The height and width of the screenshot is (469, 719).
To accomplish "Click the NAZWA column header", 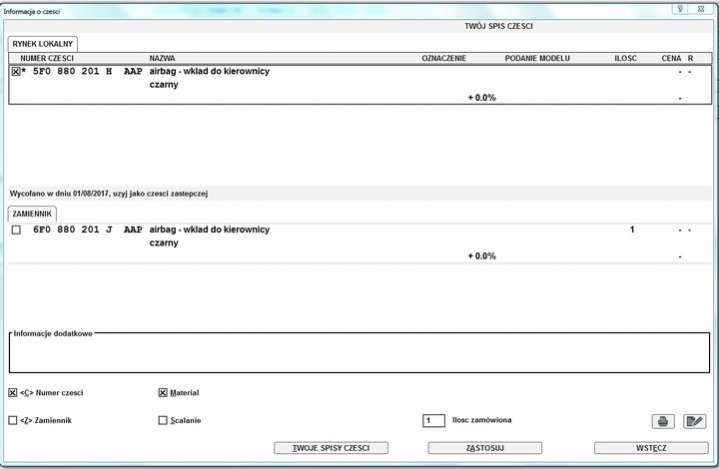I will pos(162,58).
